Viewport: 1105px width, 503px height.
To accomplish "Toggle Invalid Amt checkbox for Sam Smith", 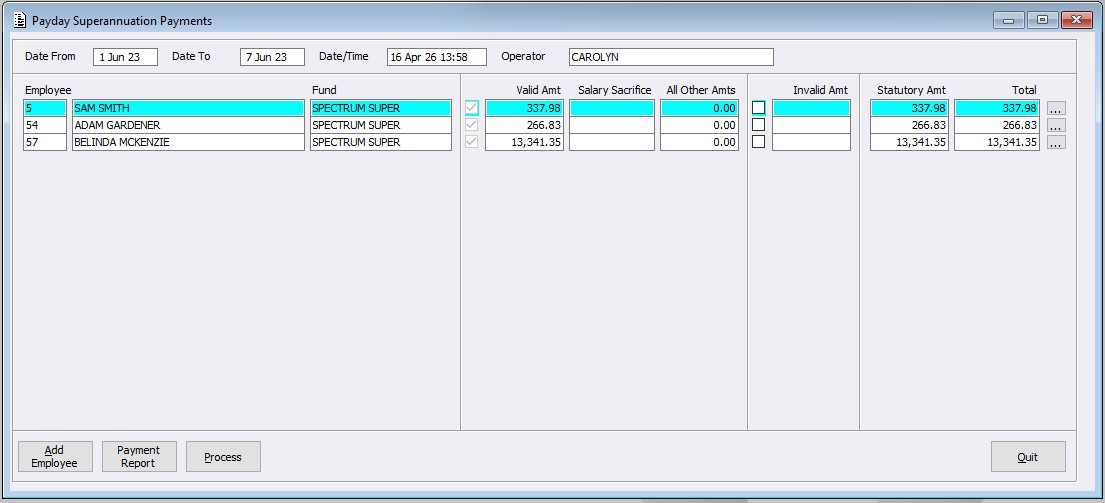I will pos(758,108).
